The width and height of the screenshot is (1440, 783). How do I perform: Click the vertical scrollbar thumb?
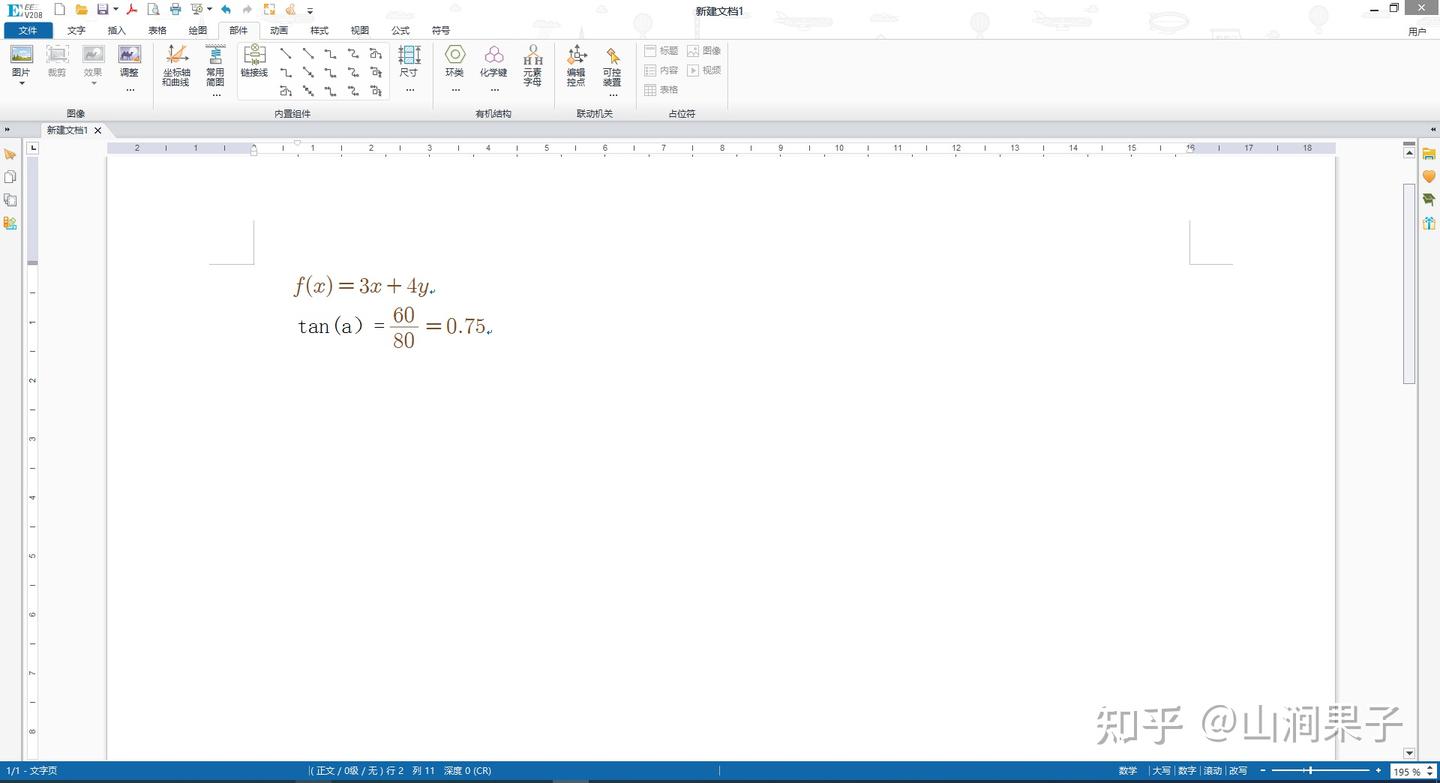coord(1409,283)
